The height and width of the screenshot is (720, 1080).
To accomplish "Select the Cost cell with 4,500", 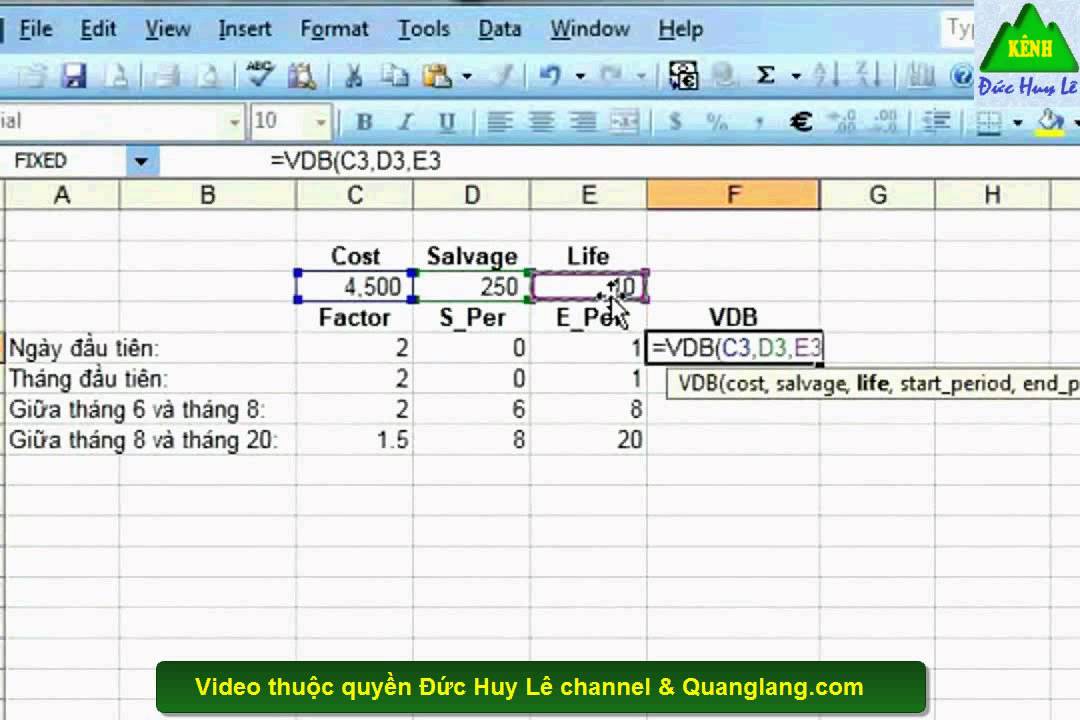I will pos(355,286).
